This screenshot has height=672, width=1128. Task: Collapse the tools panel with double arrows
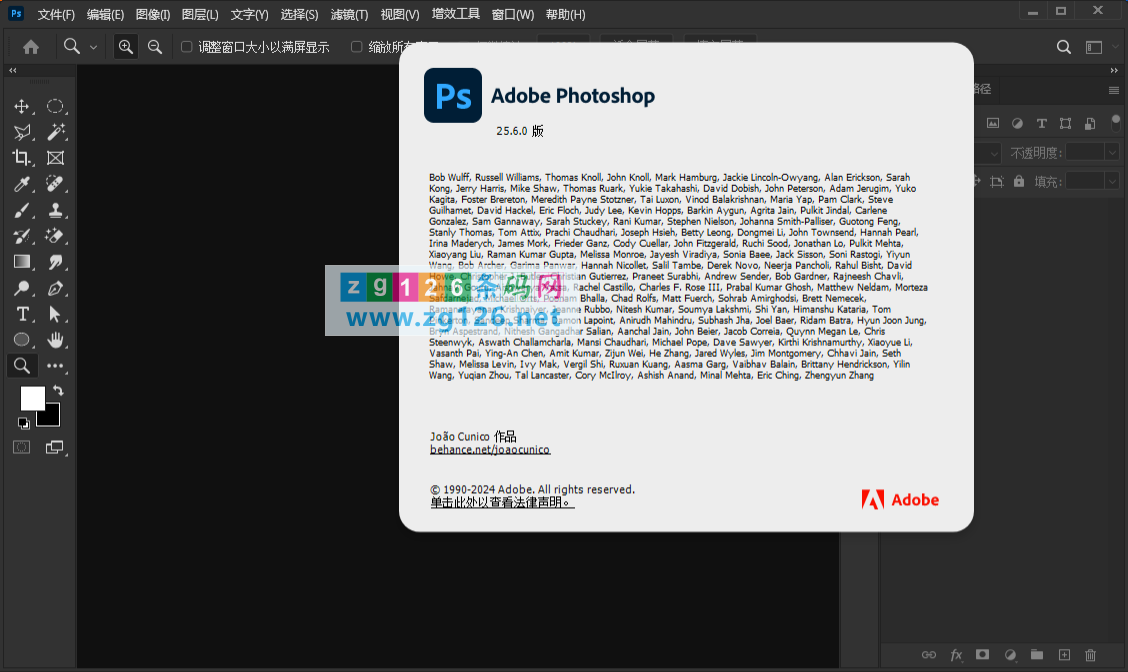pos(12,71)
